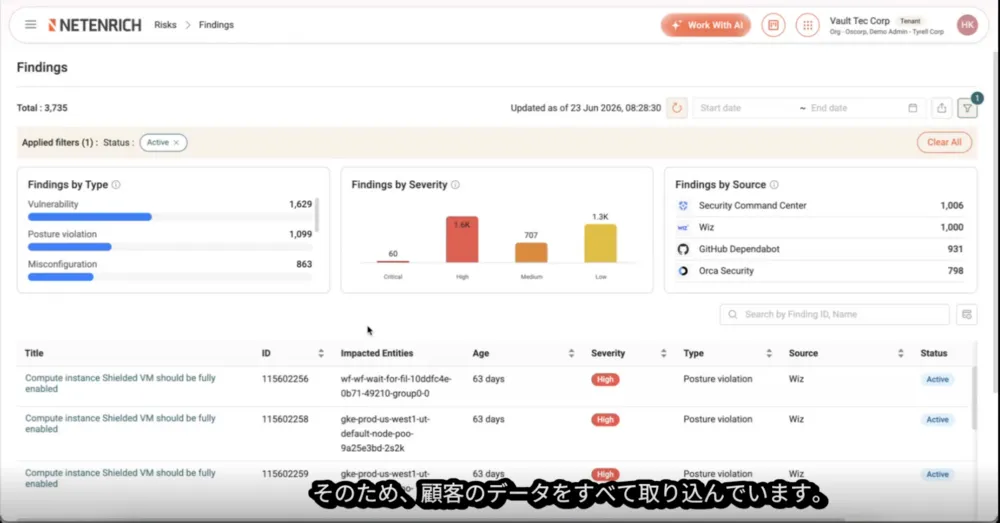1000x523 pixels.
Task: Refresh the findings data
Action: coord(677,108)
